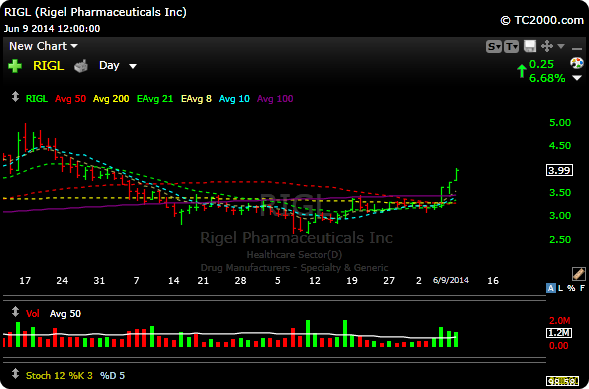Toggle the % percent scale option

click(x=571, y=288)
